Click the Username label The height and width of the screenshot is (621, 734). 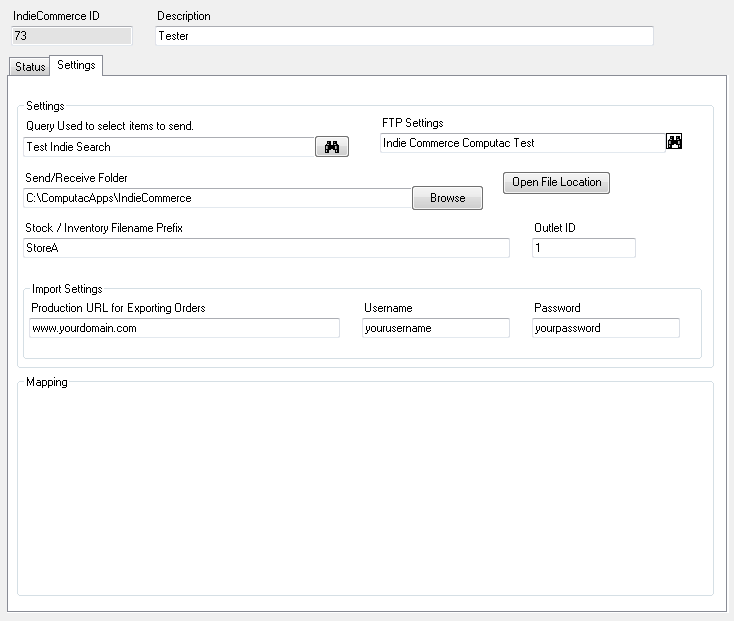click(x=388, y=308)
